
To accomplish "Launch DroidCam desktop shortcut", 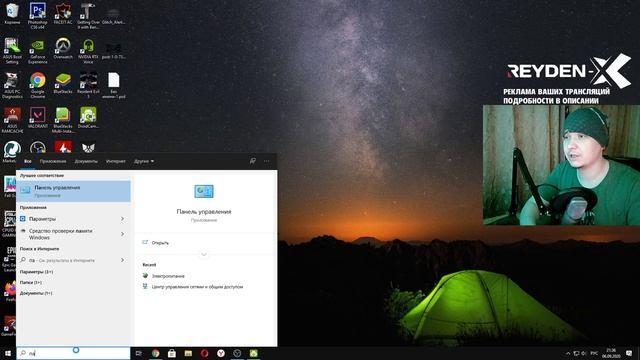I will pos(88,118).
